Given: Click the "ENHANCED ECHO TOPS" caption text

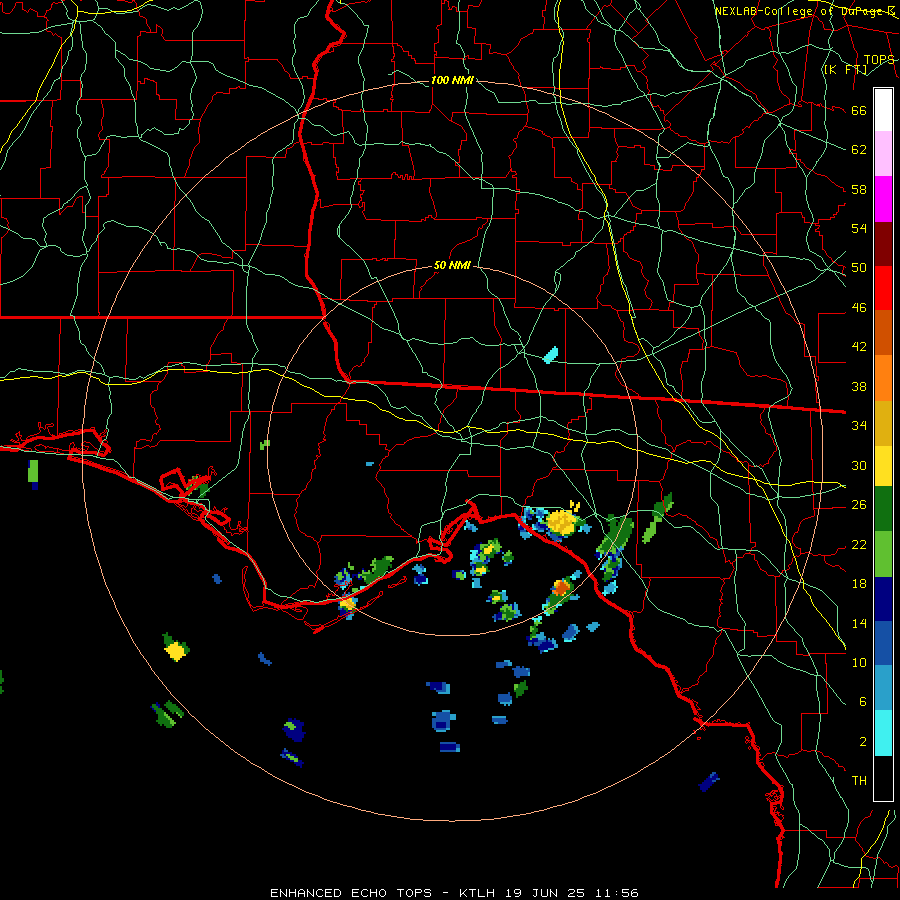Looking at the screenshot, I should (350, 893).
